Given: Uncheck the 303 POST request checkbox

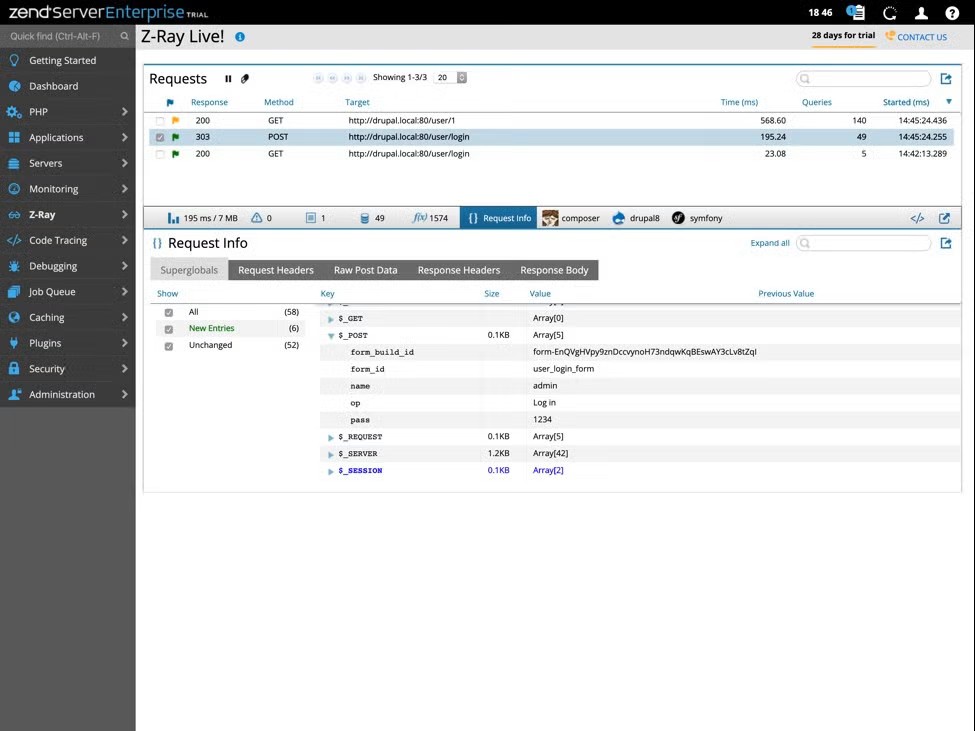Looking at the screenshot, I should [x=160, y=137].
